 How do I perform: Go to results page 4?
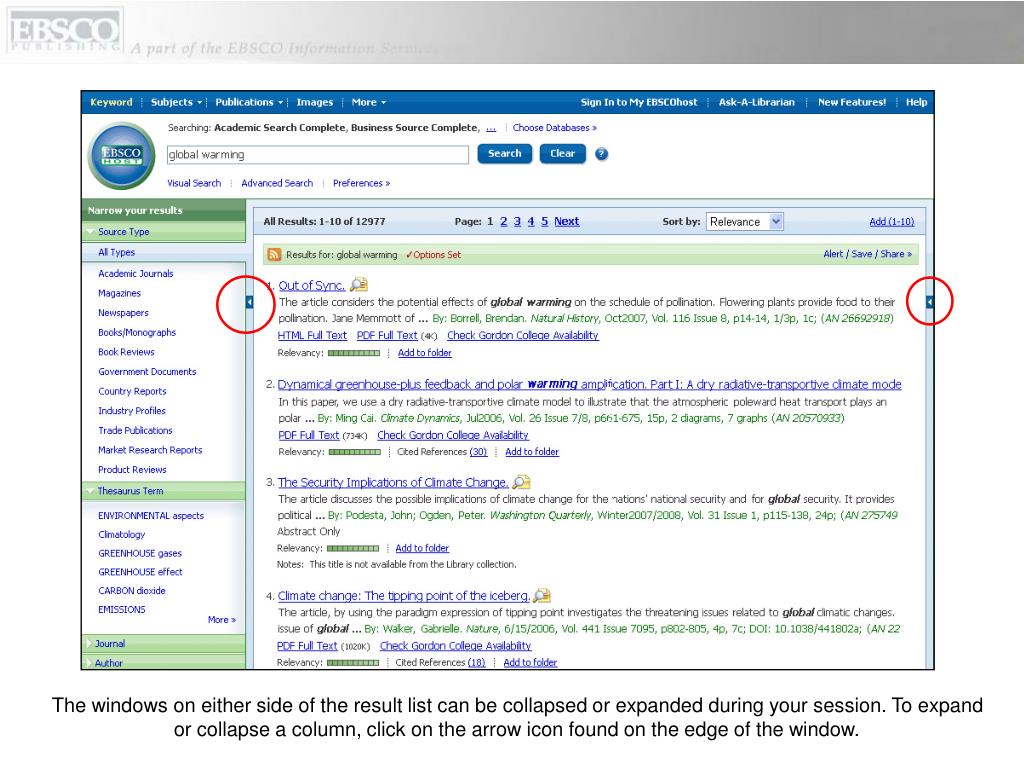531,221
